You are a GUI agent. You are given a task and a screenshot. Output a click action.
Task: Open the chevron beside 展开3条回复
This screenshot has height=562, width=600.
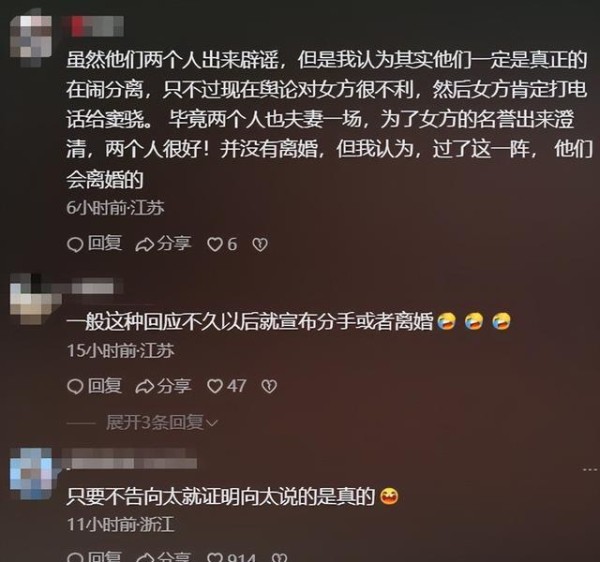212,423
